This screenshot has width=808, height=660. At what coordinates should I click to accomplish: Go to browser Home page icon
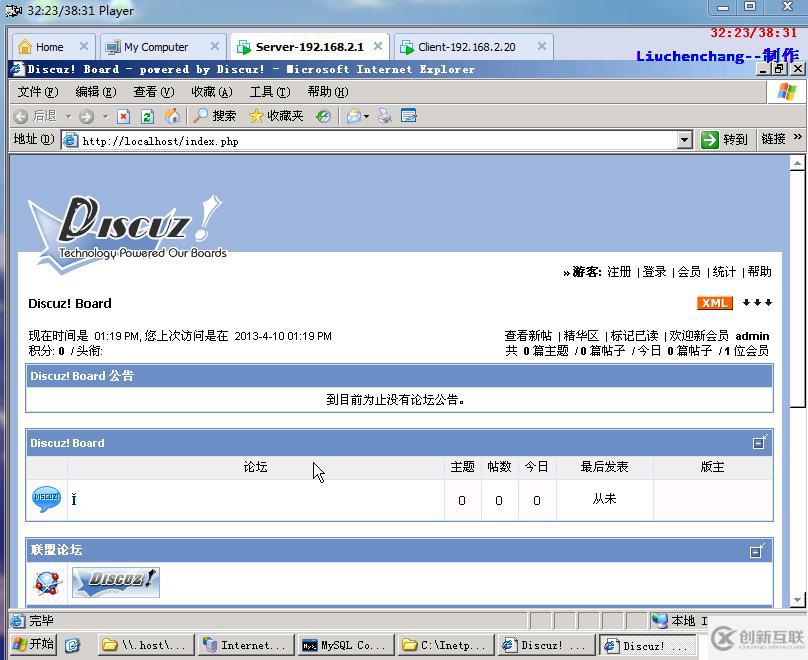(x=172, y=116)
